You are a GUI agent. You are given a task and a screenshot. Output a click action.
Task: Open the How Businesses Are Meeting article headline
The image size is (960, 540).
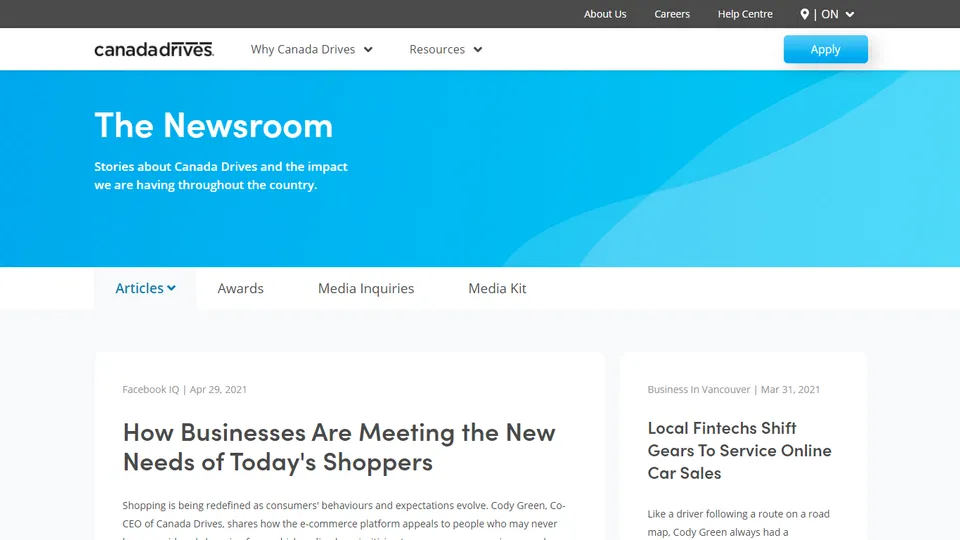339,447
